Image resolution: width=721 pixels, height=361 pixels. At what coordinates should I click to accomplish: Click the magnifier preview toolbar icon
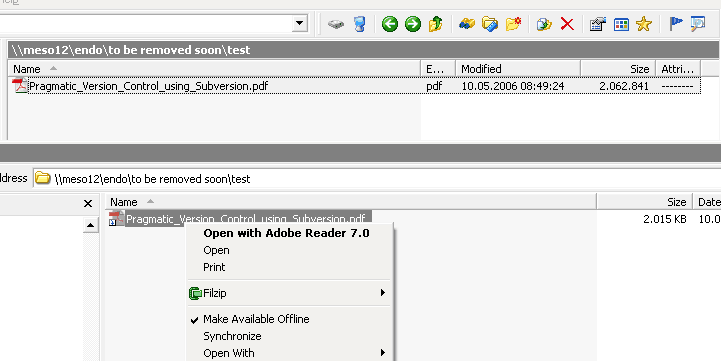(x=698, y=24)
